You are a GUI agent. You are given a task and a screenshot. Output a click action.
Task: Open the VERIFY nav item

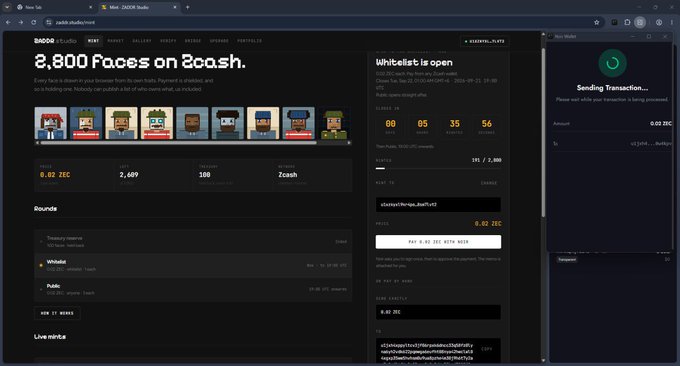(168, 41)
